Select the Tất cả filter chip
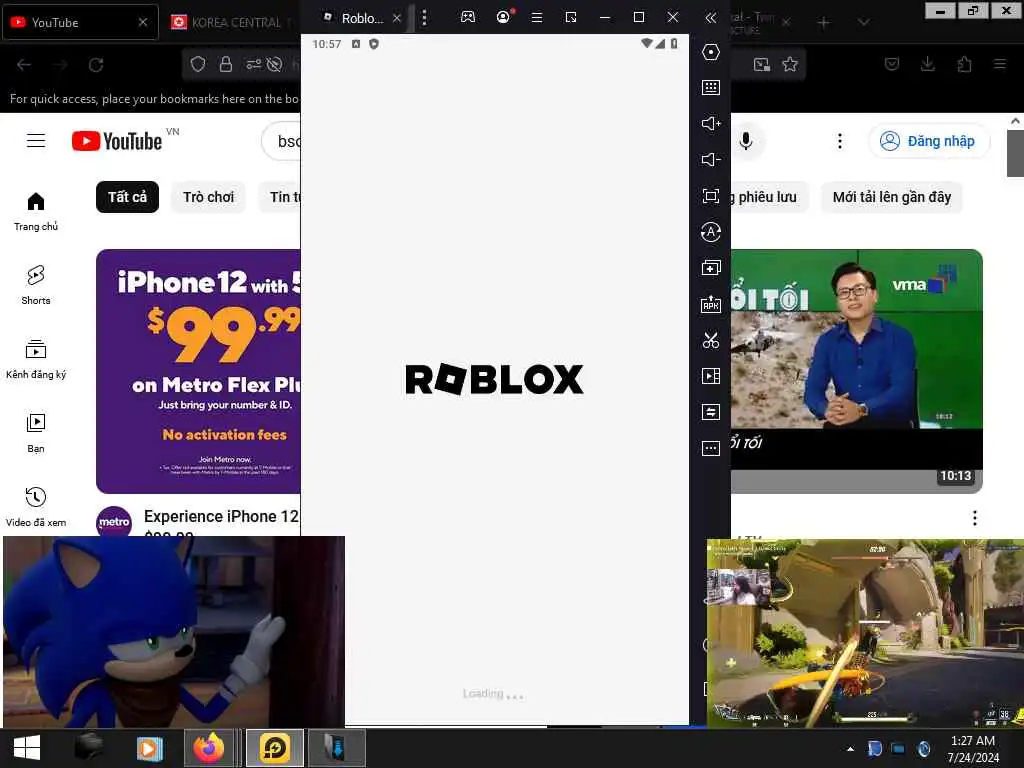The height and width of the screenshot is (768, 1024). point(127,197)
